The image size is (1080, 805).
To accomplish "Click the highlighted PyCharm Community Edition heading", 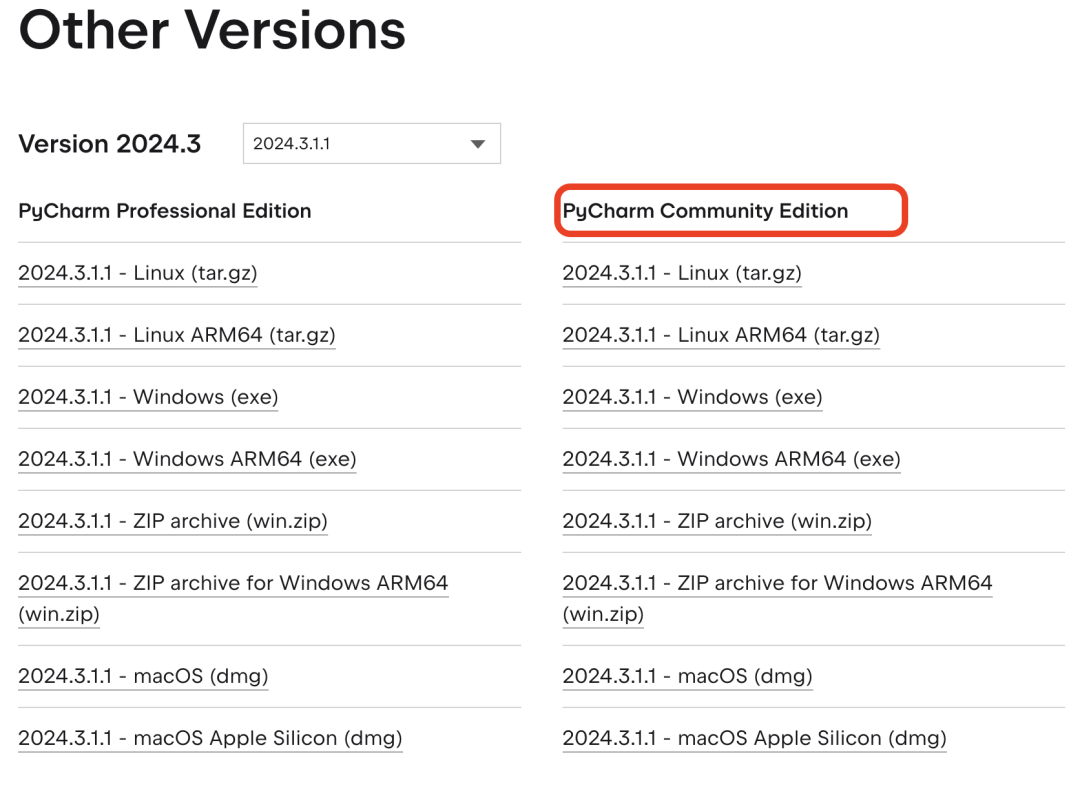I will coord(705,211).
